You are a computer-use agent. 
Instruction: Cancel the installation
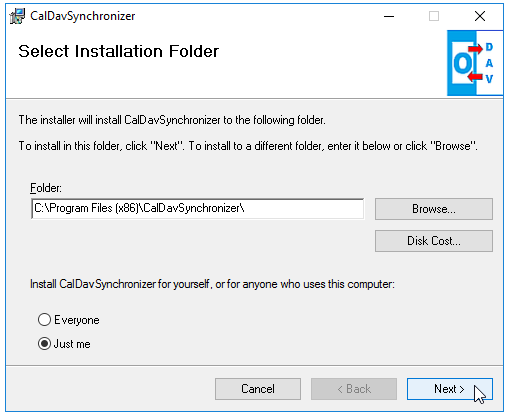click(x=258, y=389)
